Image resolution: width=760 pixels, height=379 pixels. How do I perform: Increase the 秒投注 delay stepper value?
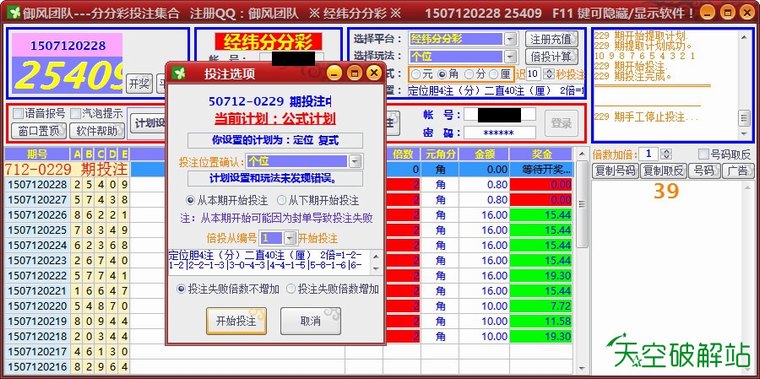[x=549, y=71]
